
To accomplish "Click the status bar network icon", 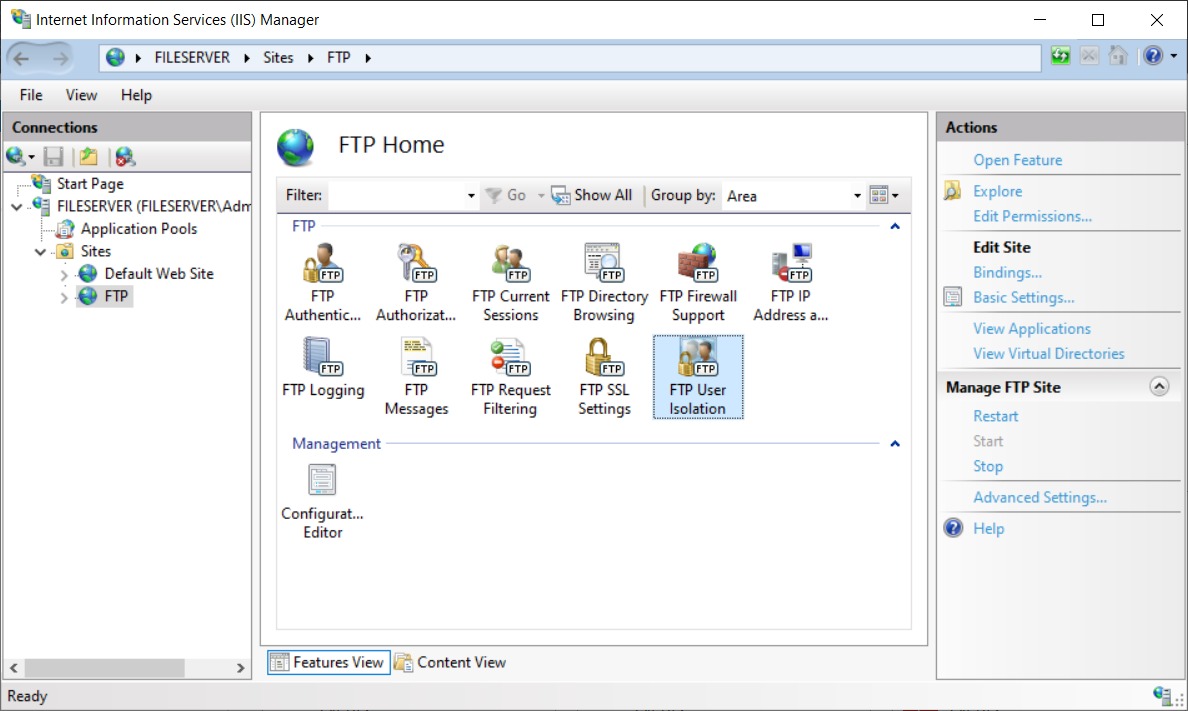I will coord(1161,694).
